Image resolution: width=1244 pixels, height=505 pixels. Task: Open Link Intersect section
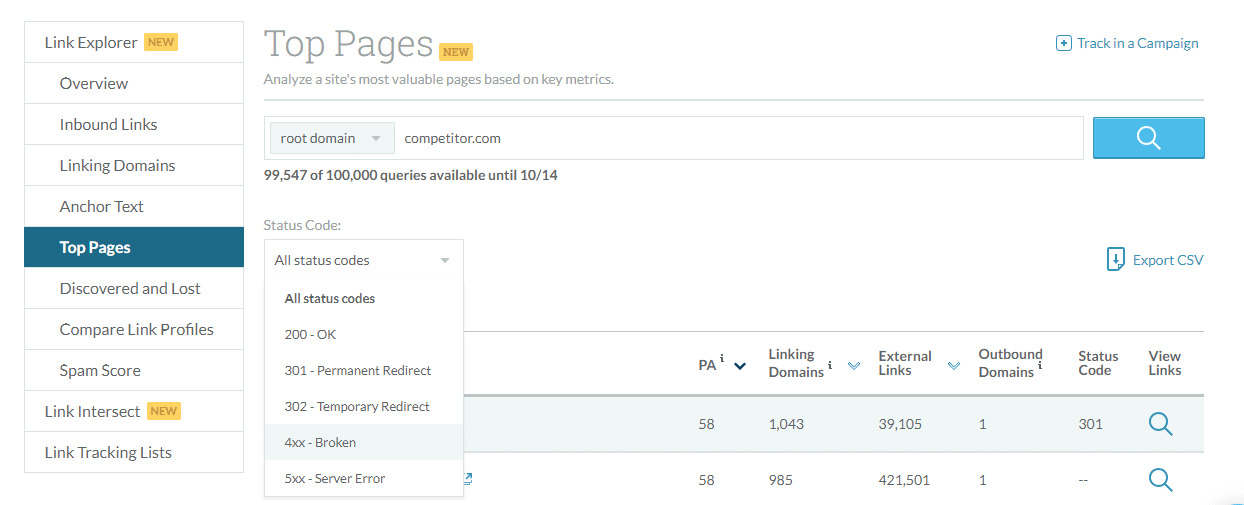pyautogui.click(x=92, y=411)
